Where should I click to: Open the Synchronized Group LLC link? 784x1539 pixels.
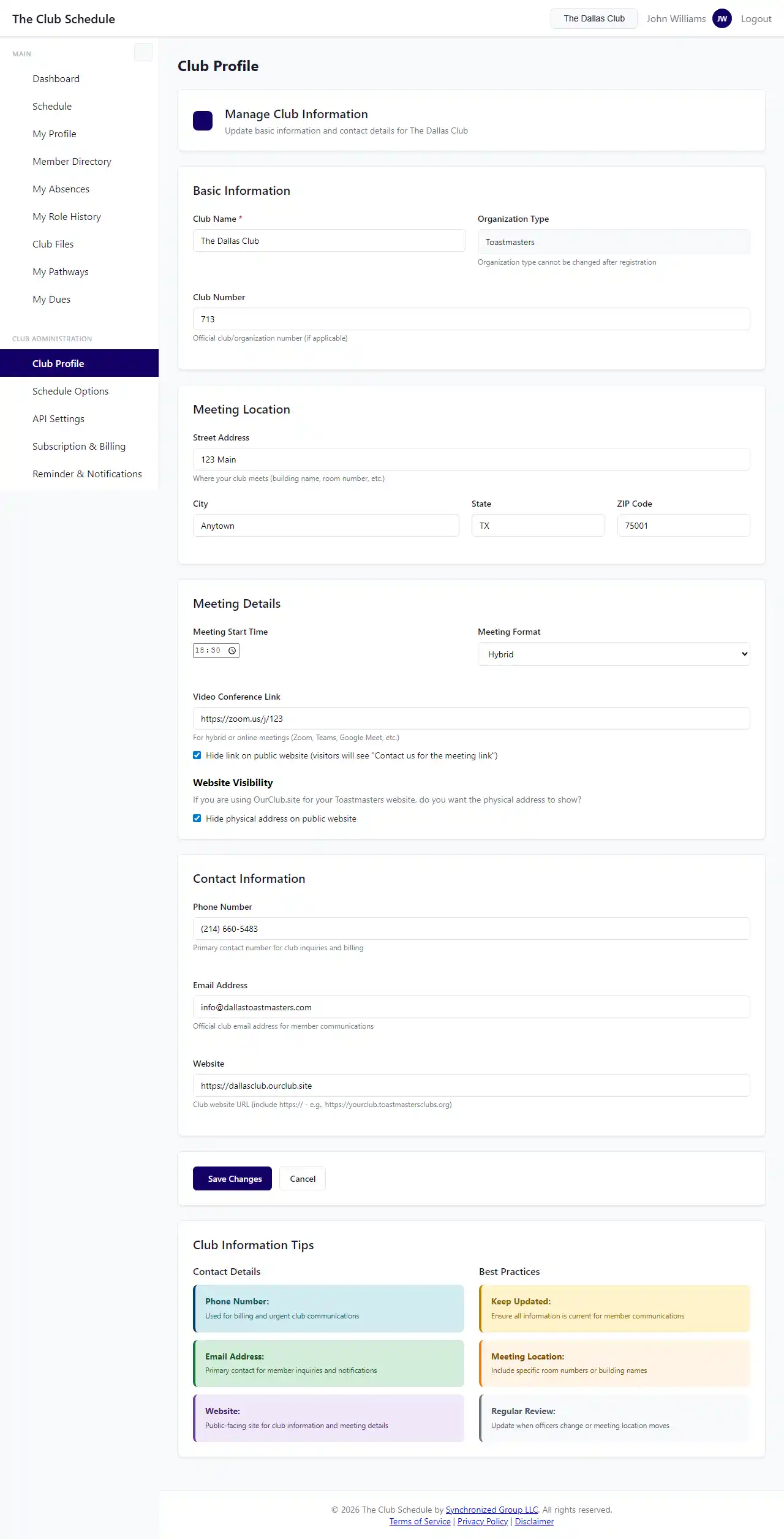point(492,1510)
